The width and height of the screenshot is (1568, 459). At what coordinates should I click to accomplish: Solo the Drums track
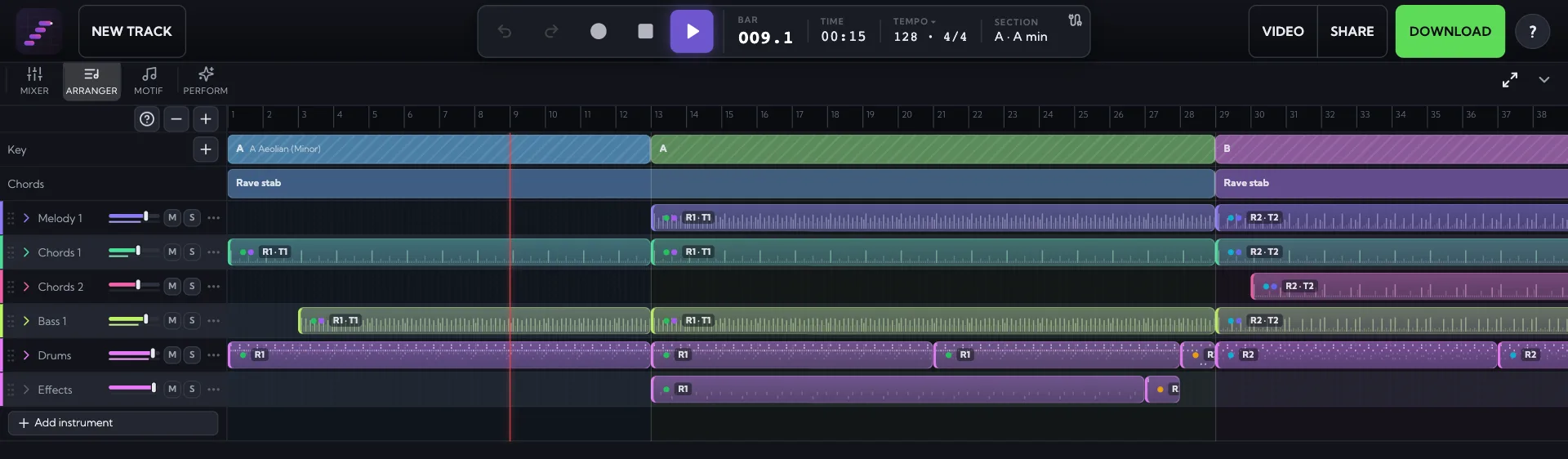(x=192, y=355)
